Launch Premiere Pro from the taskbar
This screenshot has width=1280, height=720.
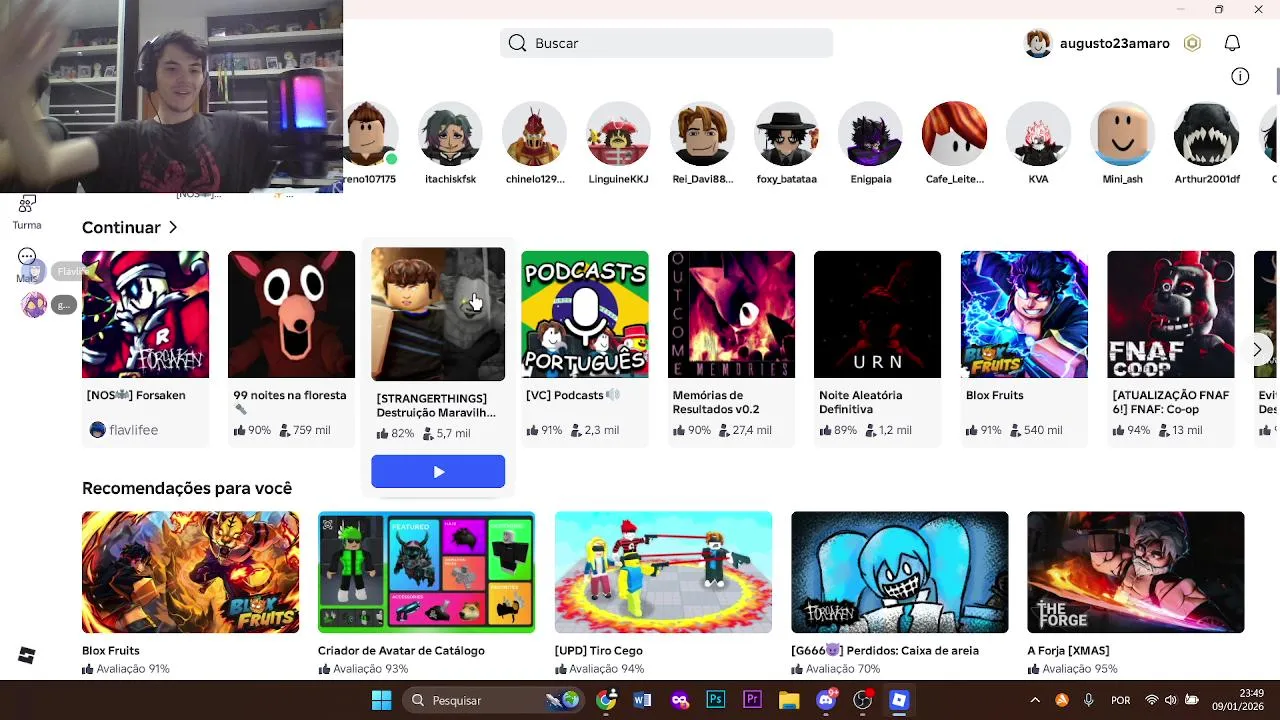pyautogui.click(x=752, y=700)
